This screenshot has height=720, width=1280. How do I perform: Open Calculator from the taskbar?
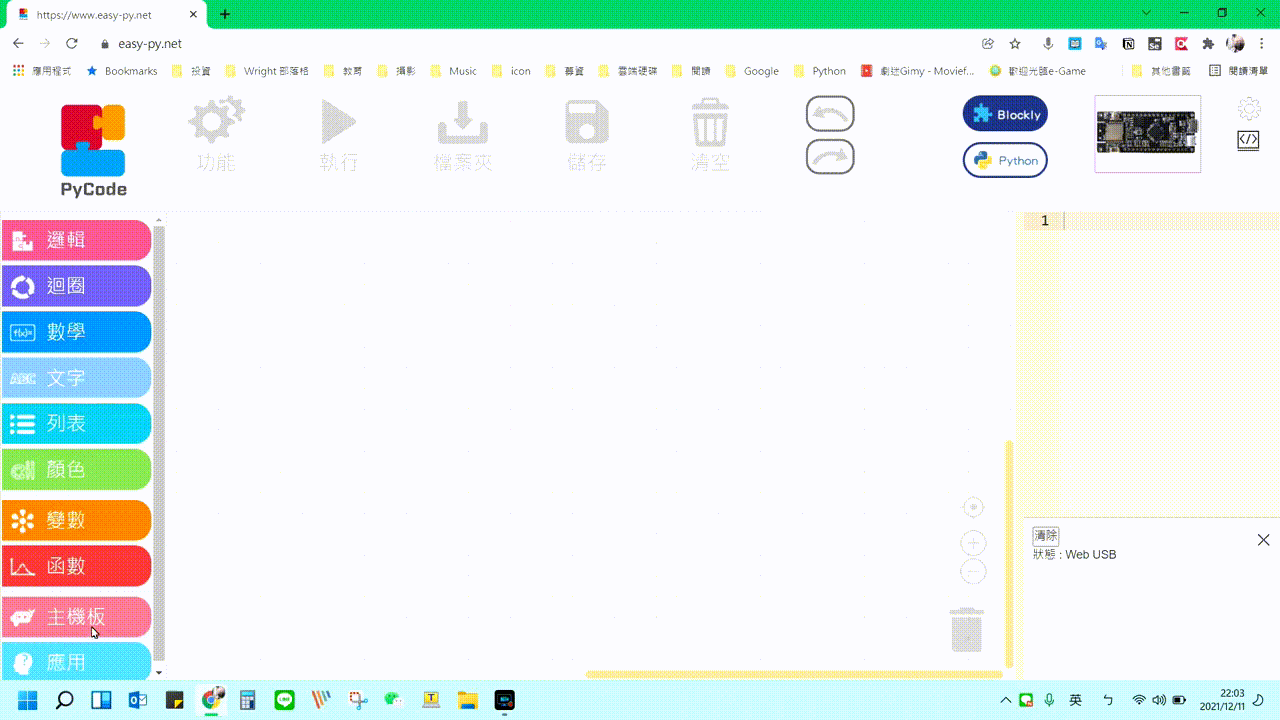[248, 700]
